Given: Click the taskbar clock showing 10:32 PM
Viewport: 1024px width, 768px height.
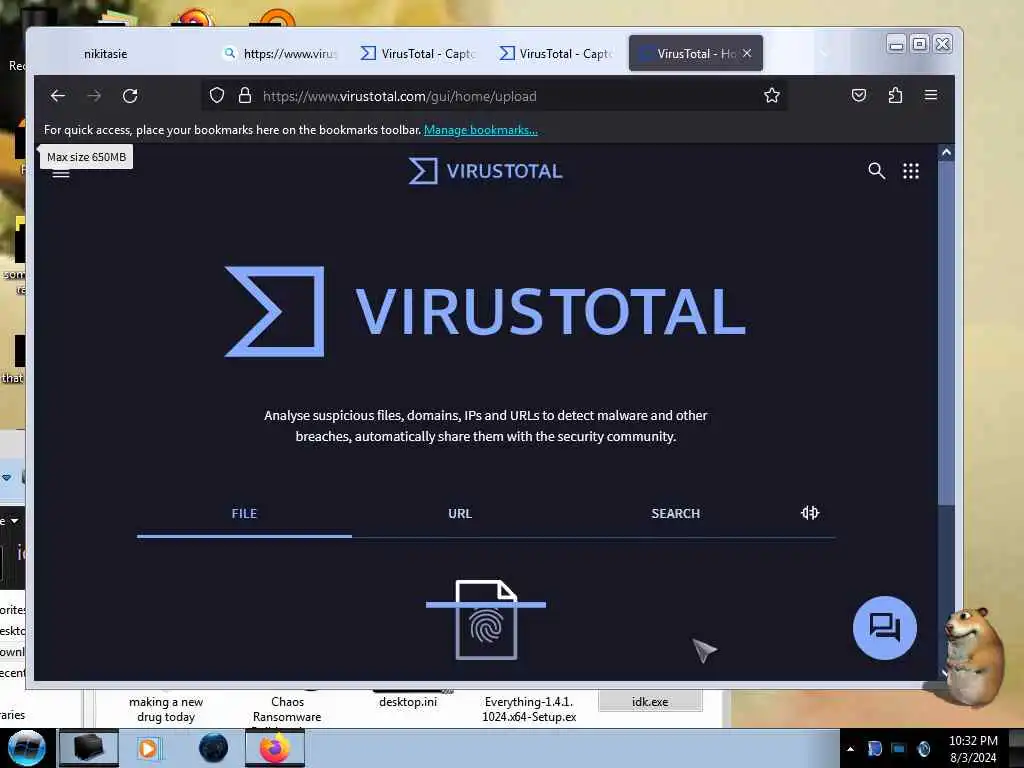Looking at the screenshot, I should (973, 749).
